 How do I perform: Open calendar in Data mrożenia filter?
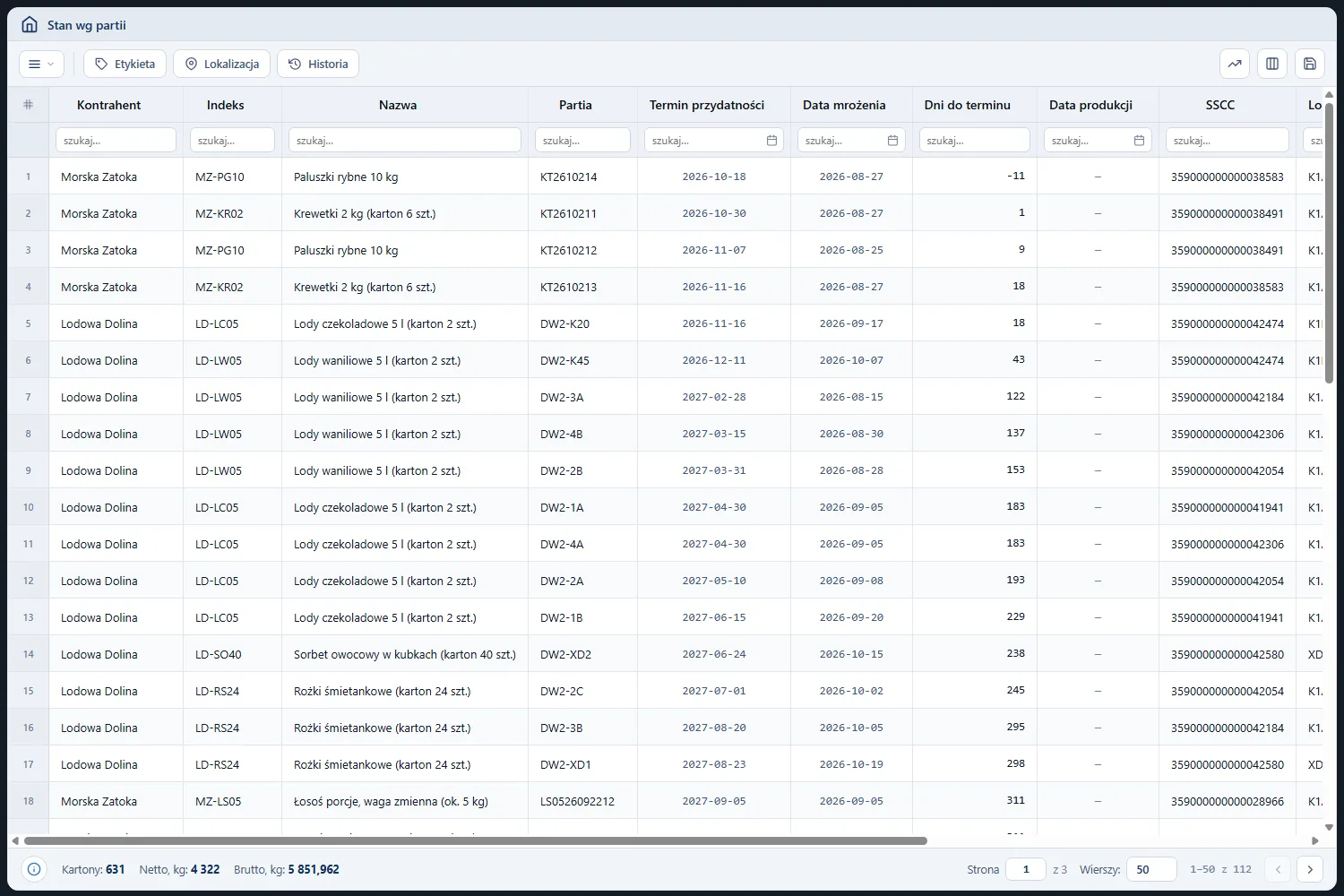893,141
